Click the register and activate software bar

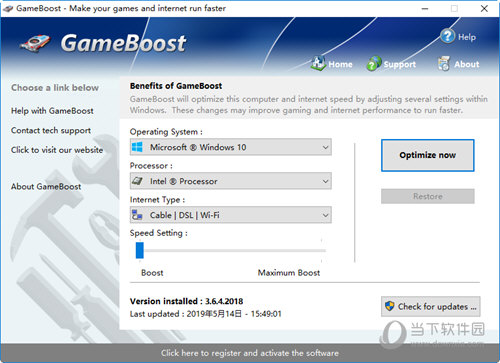click(250, 353)
